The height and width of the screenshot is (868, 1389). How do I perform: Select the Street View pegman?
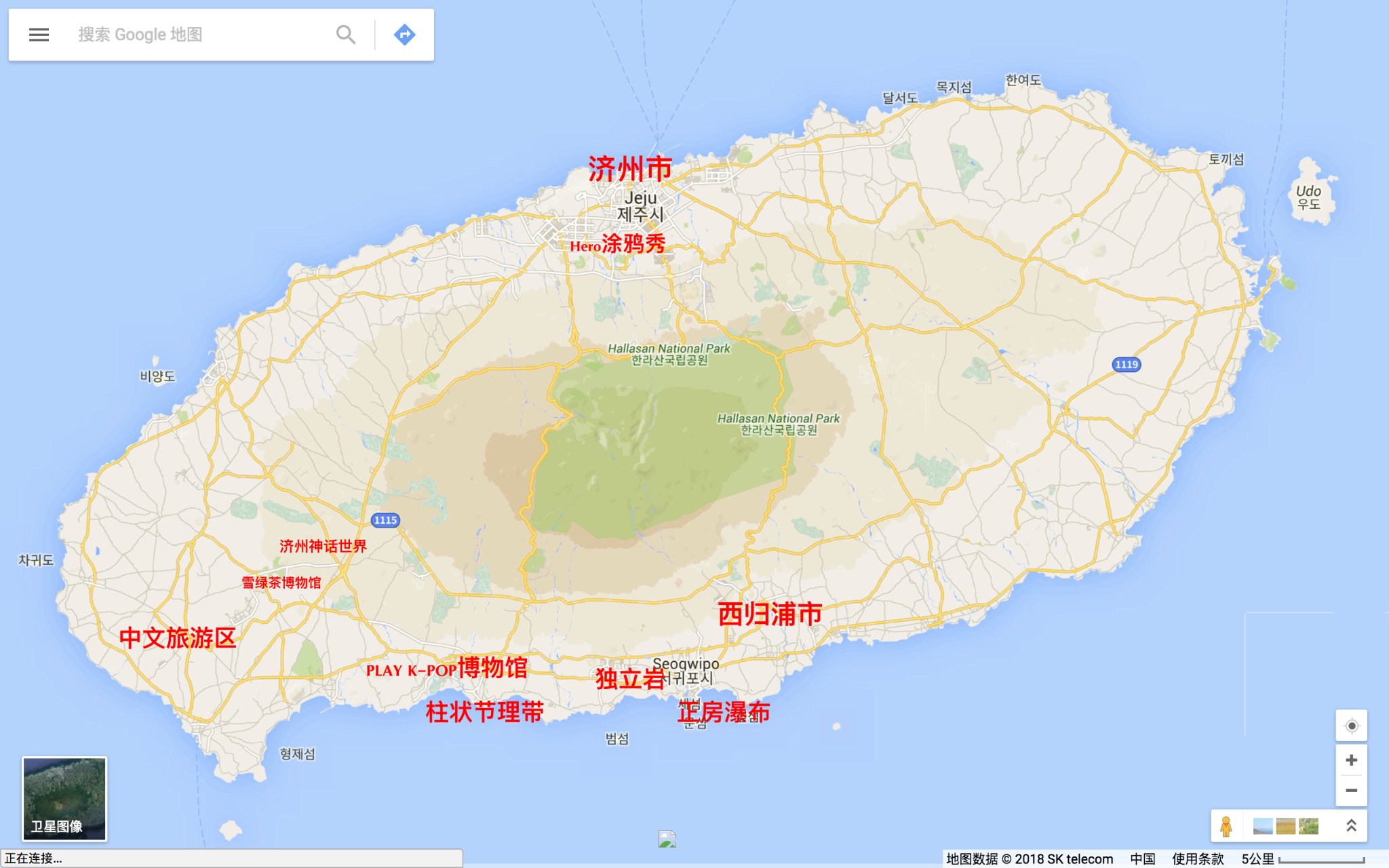(1226, 826)
